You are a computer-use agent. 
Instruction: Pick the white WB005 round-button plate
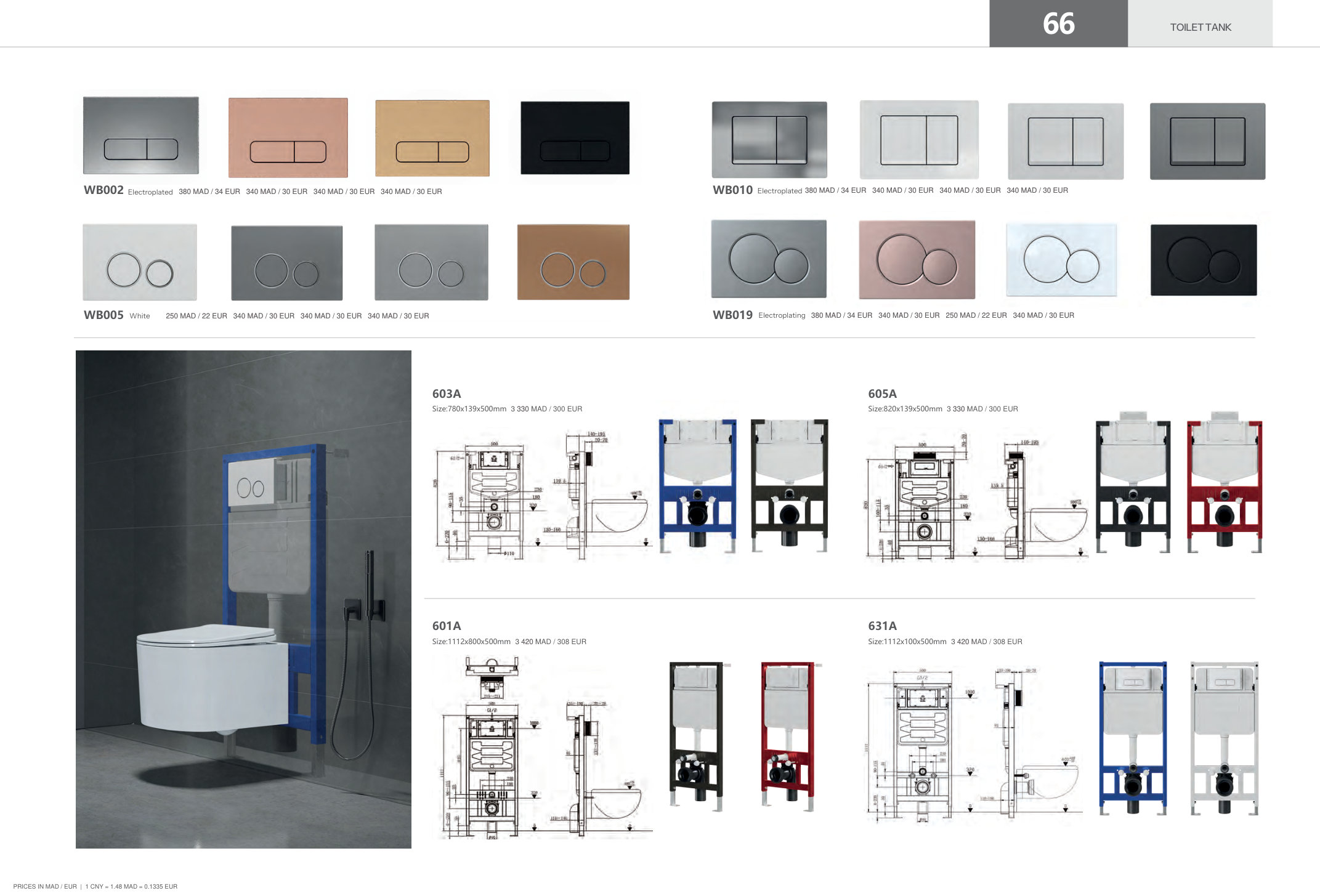(x=140, y=262)
